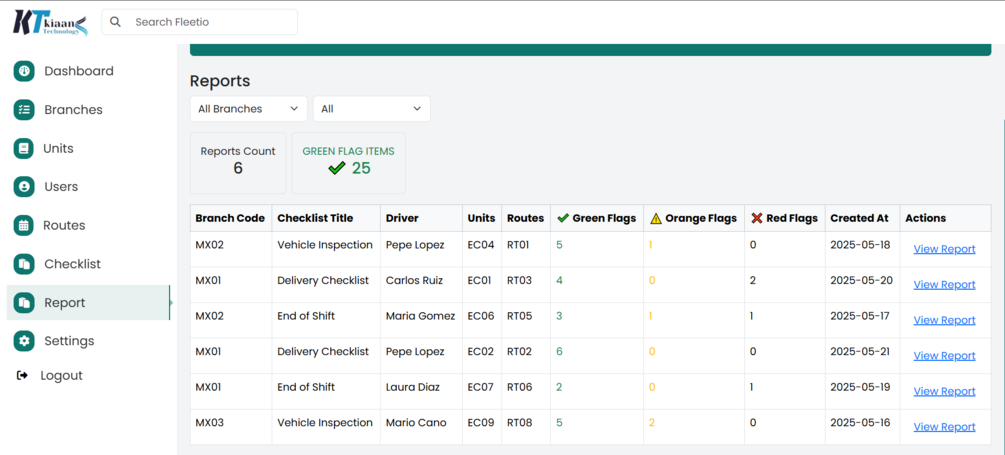
Task: Click the Dashboard sidebar icon
Action: click(x=24, y=71)
